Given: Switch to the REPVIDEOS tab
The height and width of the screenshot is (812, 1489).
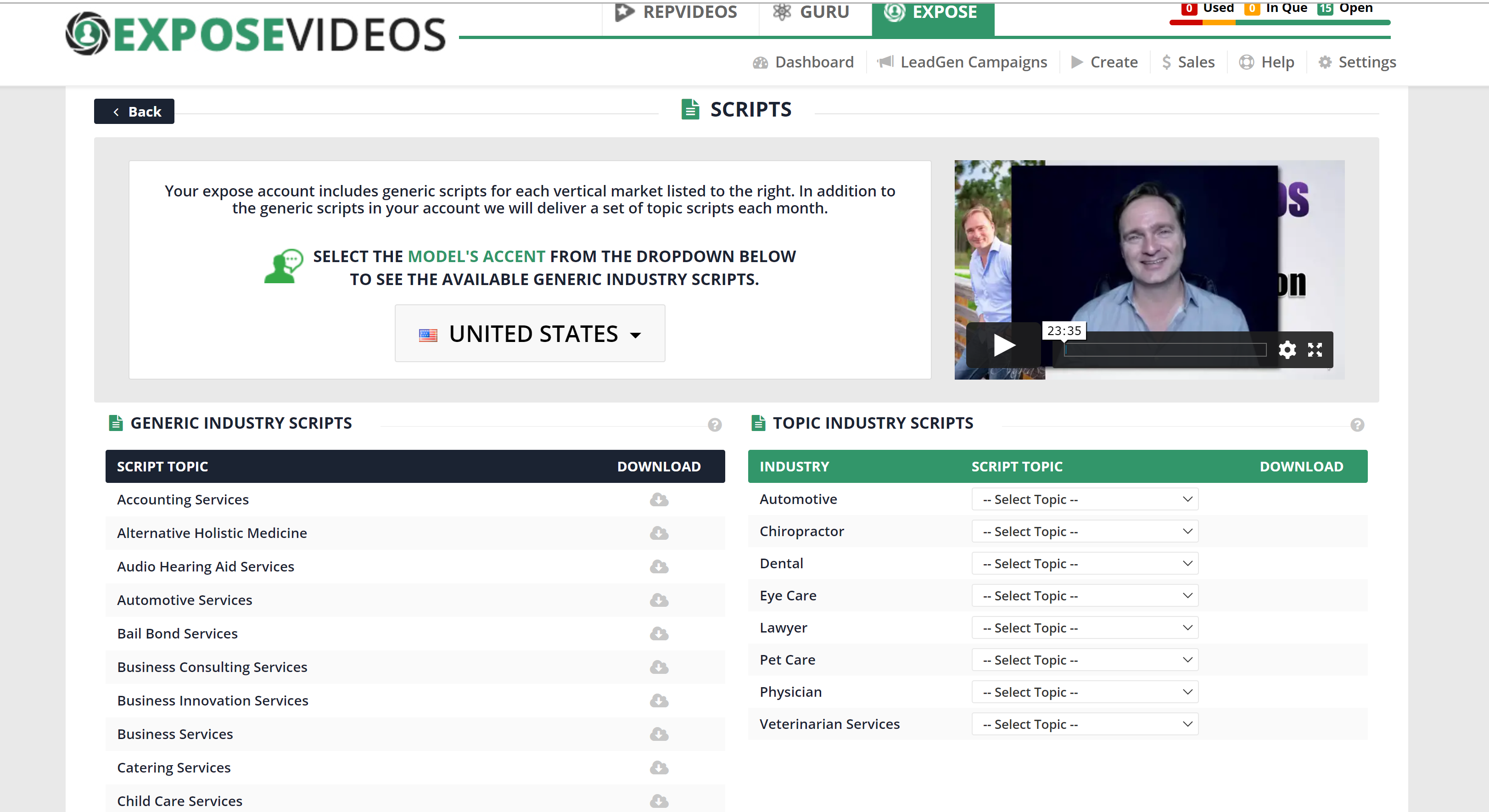Looking at the screenshot, I should pos(677,11).
